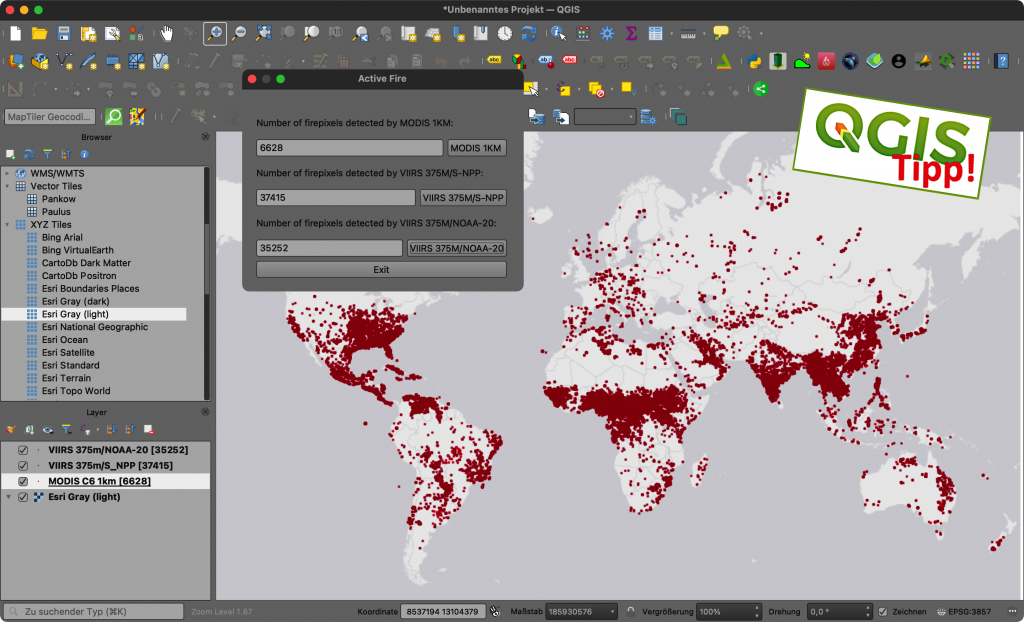Click the New Shapefile Layer icon
This screenshot has width=1024, height=622.
64,61
